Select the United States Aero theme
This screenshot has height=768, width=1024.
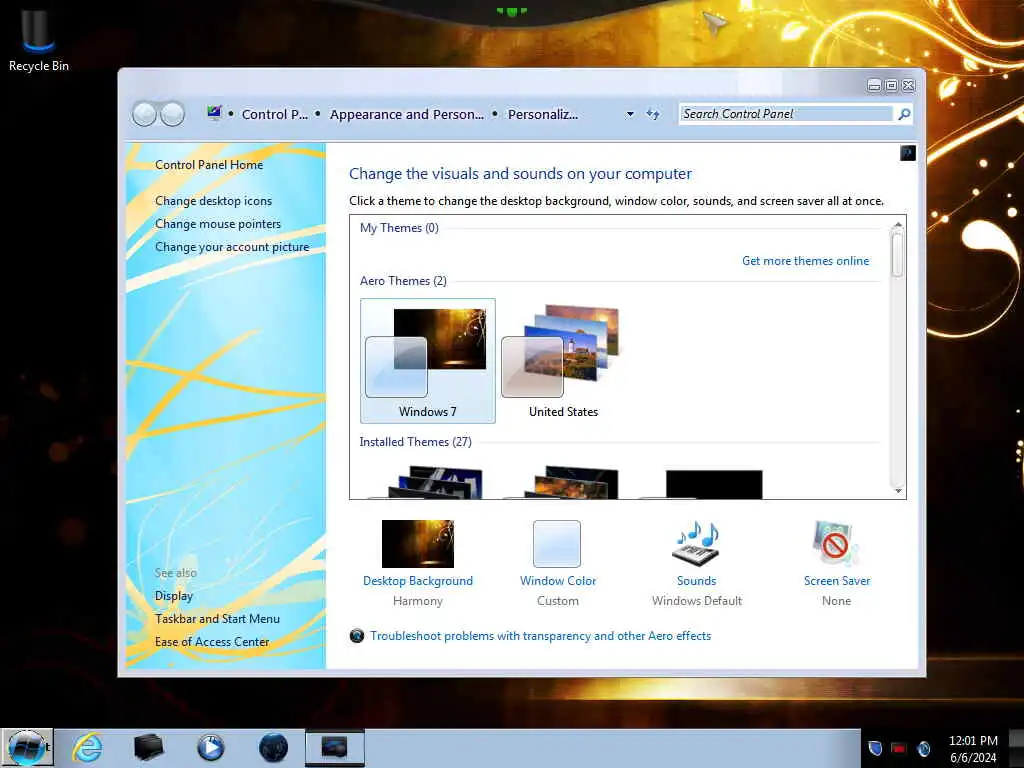pyautogui.click(x=563, y=360)
